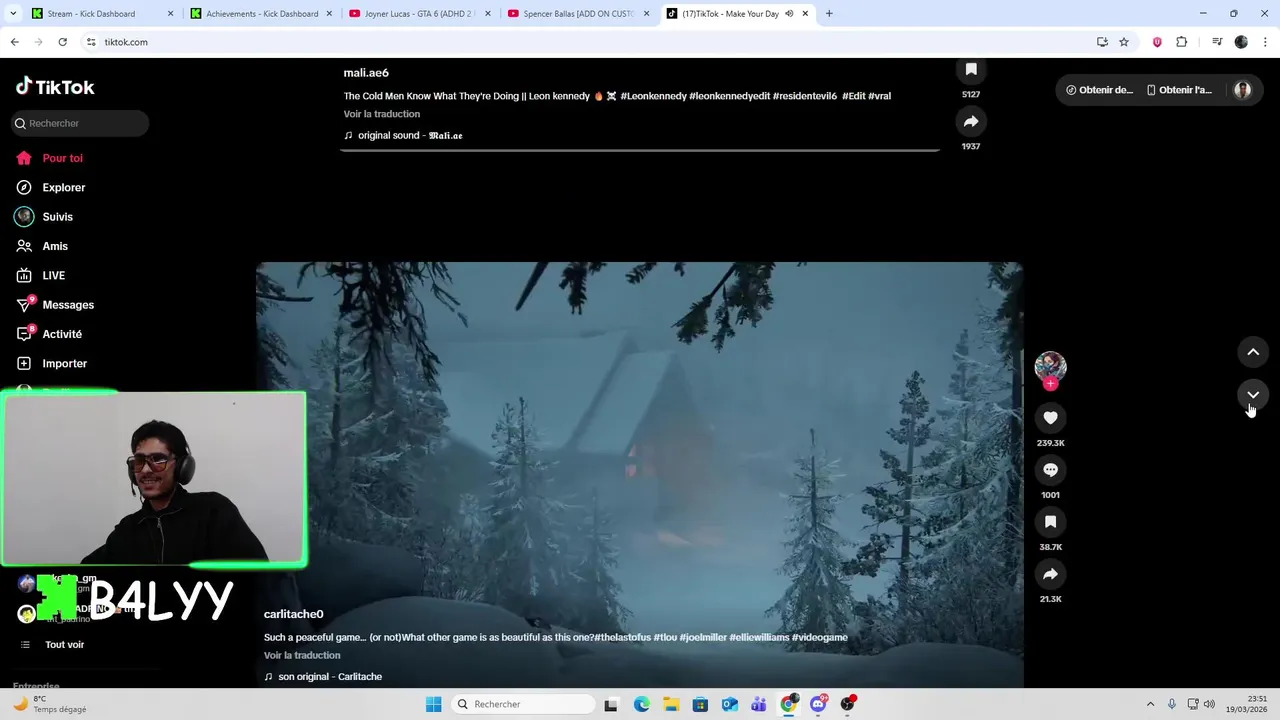Open Messages in the sidebar

tap(55, 305)
